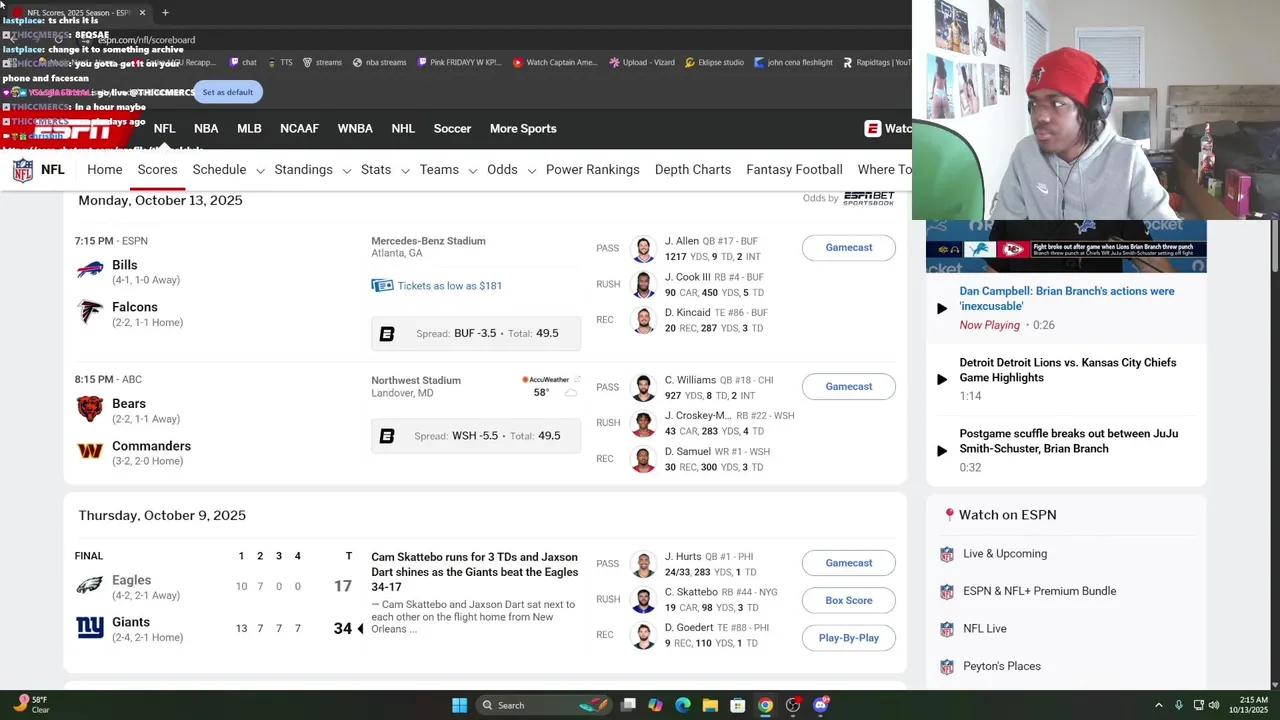Open the Scores tab

point(157,170)
